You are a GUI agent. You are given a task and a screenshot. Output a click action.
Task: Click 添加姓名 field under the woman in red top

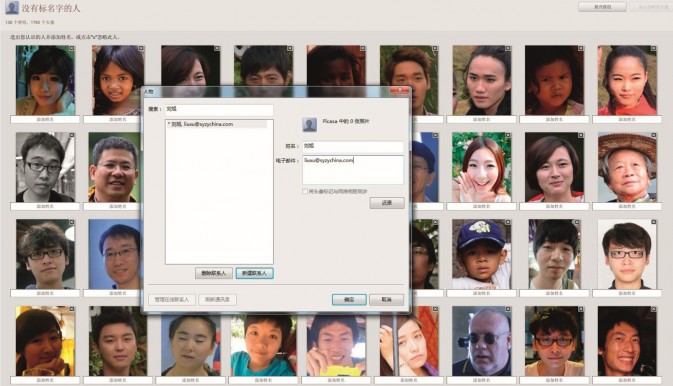pyautogui.click(x=627, y=120)
